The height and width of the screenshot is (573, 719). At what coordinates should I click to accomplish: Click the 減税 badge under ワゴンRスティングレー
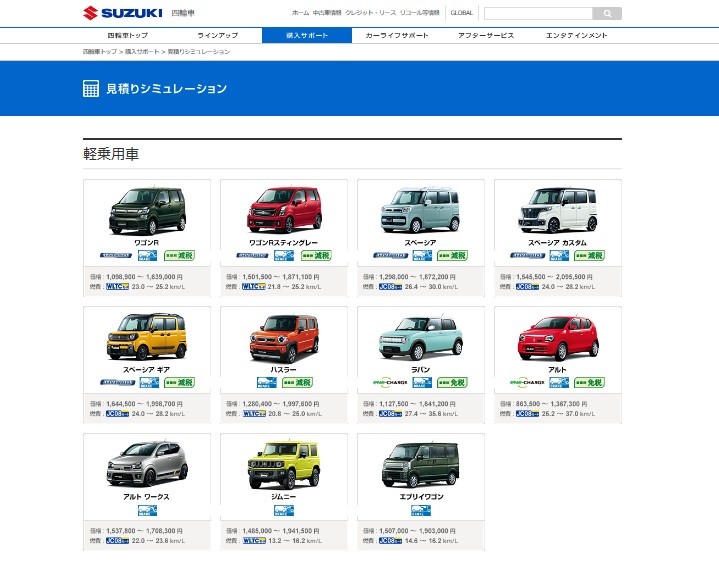[x=316, y=256]
